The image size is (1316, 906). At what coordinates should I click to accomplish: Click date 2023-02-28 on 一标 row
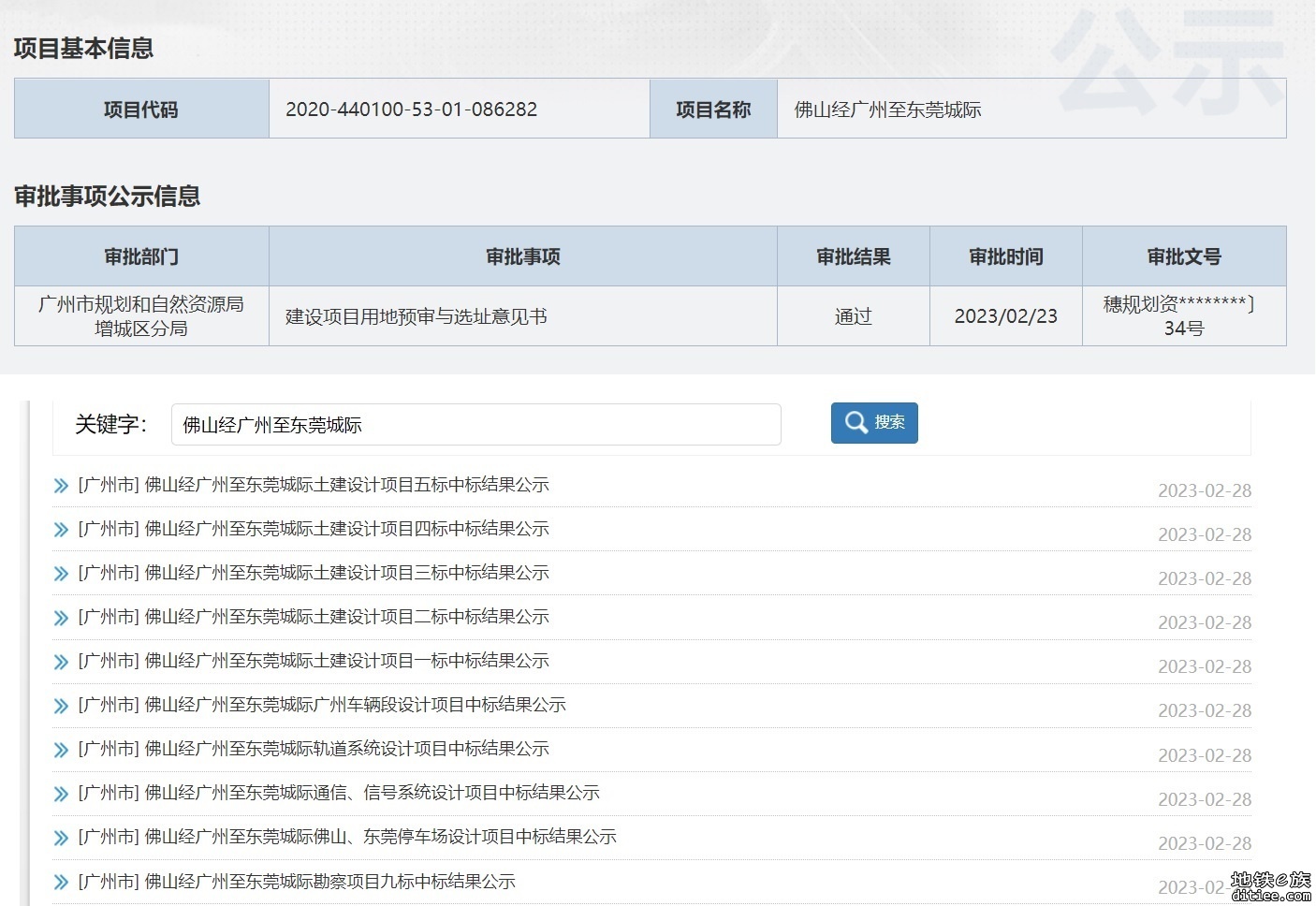[1205, 666]
